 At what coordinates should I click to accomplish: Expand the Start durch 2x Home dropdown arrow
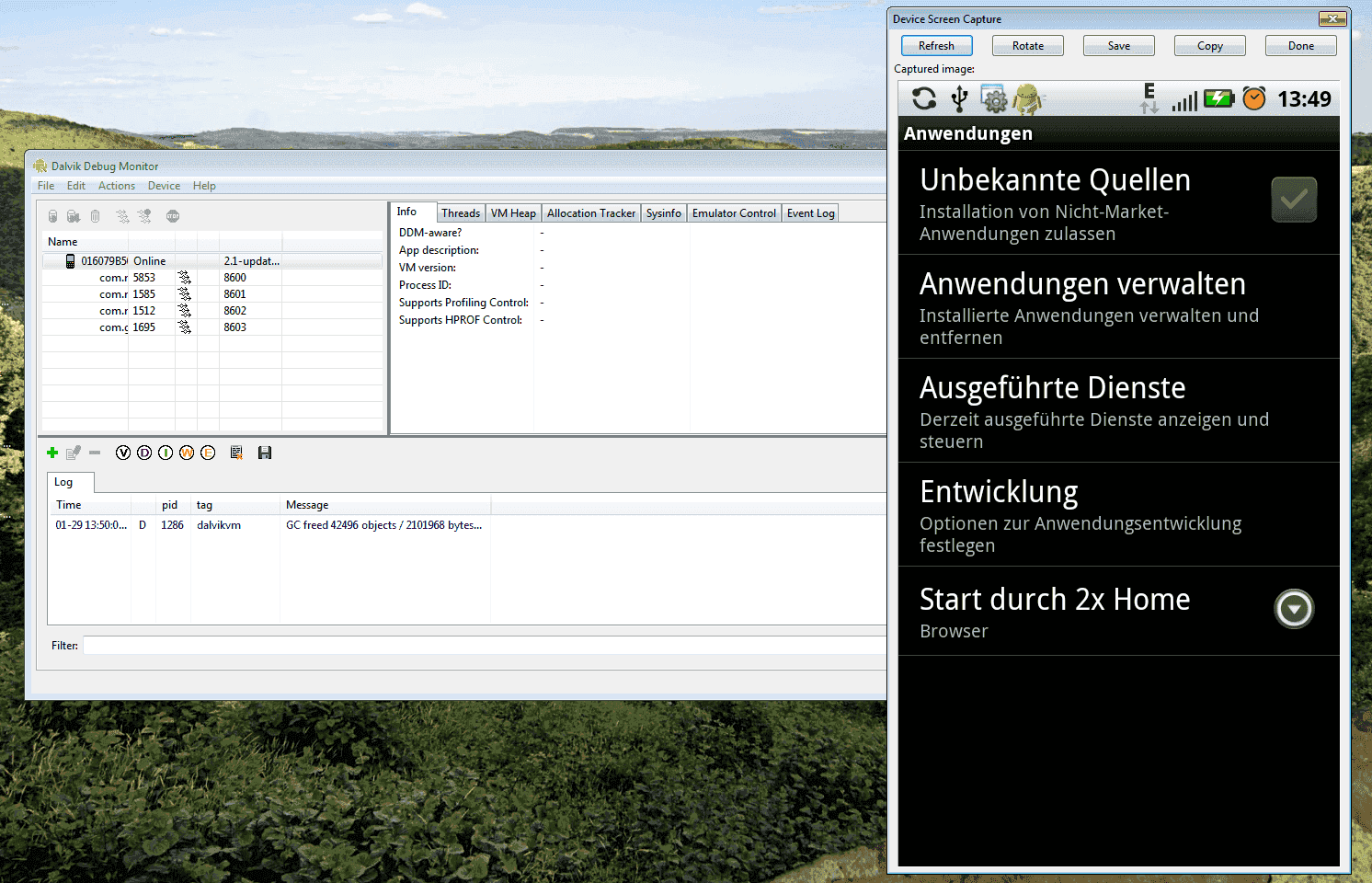coord(1295,609)
